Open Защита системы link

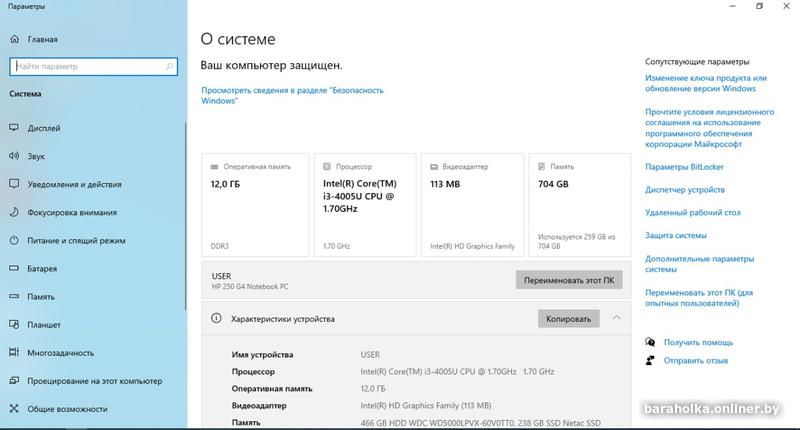tap(676, 235)
